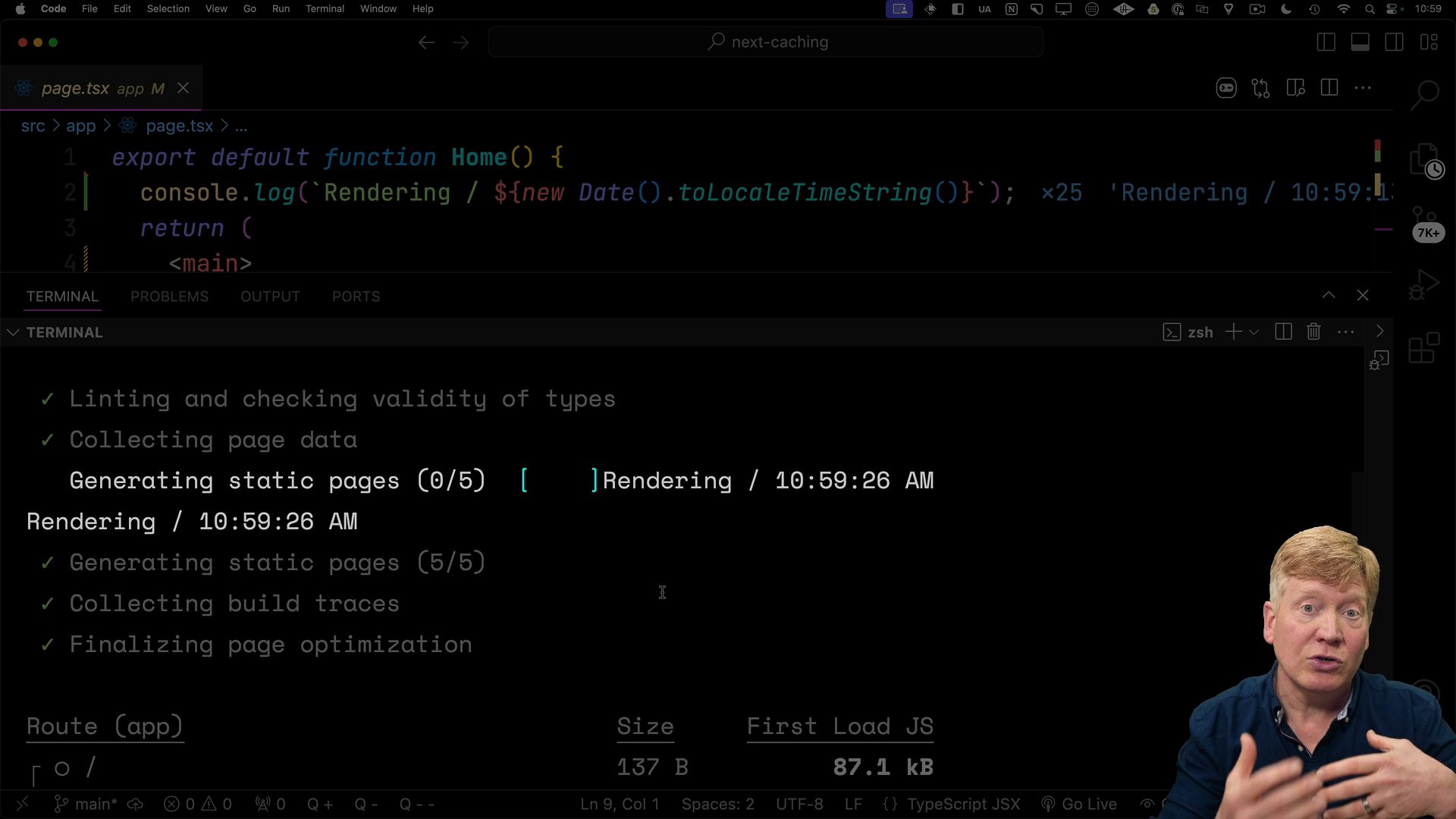Click the ports forwarded 0 status item

click(x=270, y=804)
